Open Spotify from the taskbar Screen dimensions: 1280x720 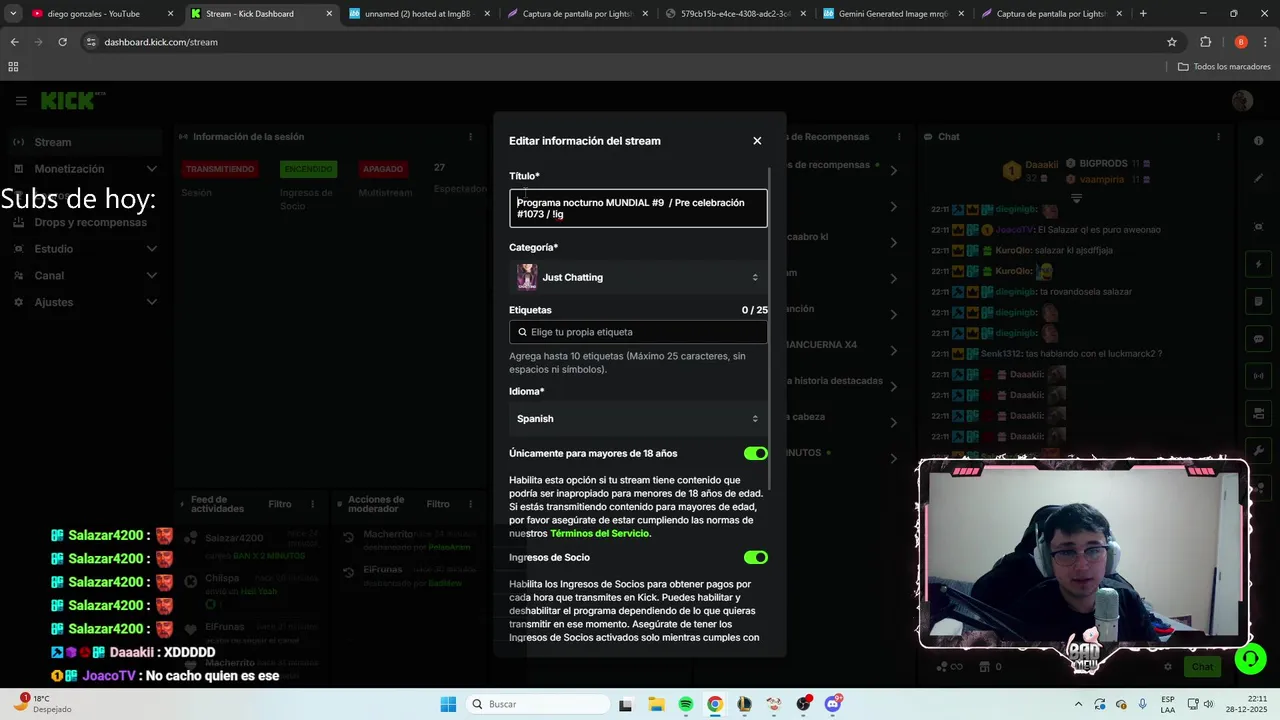point(685,704)
